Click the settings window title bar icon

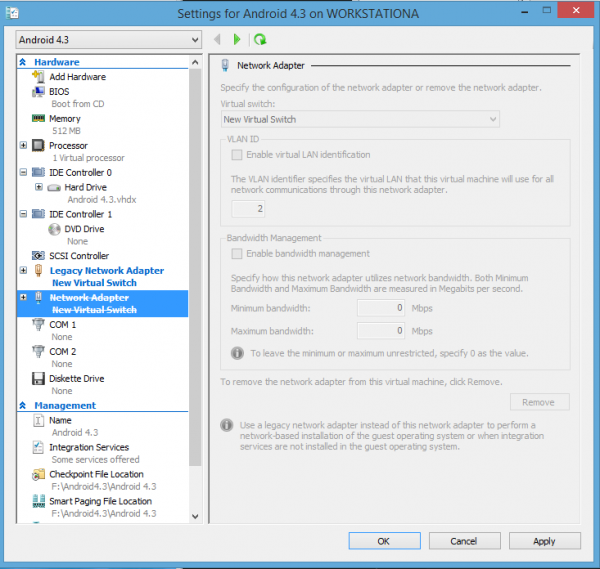coord(12,13)
